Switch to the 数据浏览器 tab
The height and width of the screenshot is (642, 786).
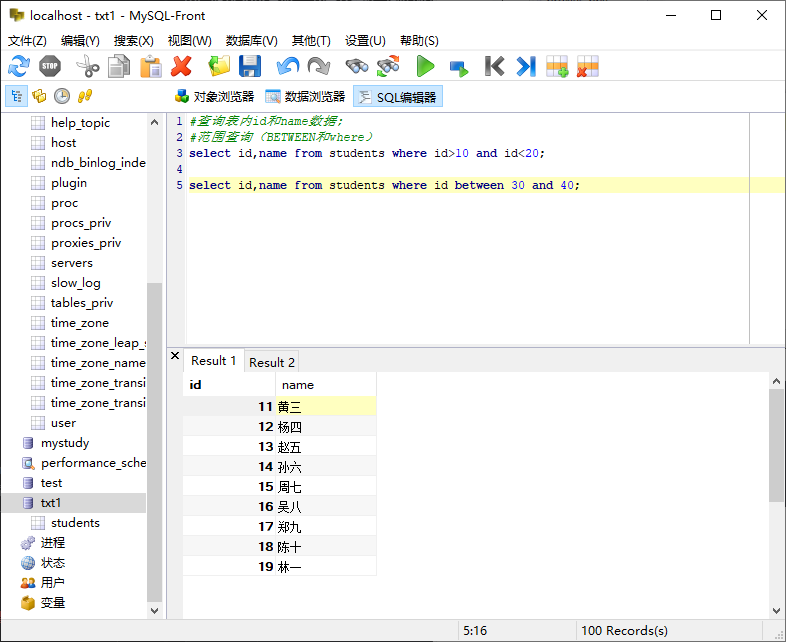point(305,97)
